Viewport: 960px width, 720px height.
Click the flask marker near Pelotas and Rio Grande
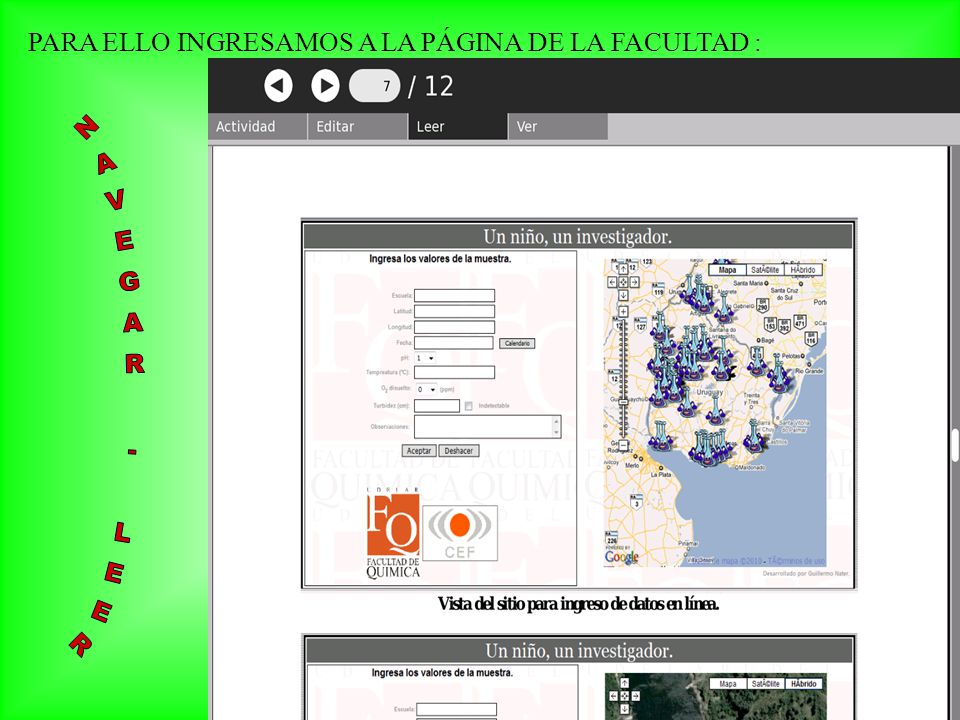pos(779,373)
